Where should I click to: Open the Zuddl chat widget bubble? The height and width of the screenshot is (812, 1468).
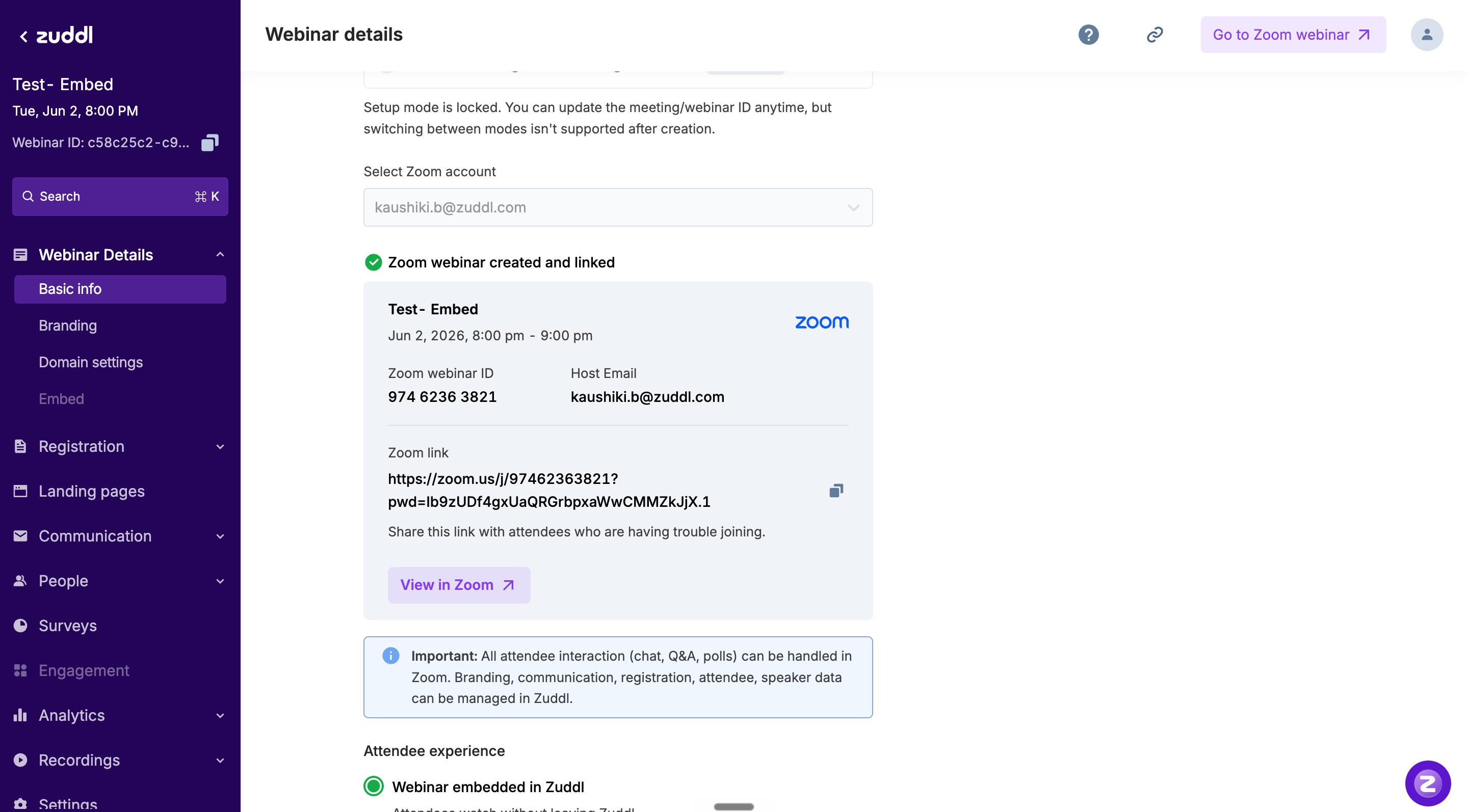point(1428,783)
